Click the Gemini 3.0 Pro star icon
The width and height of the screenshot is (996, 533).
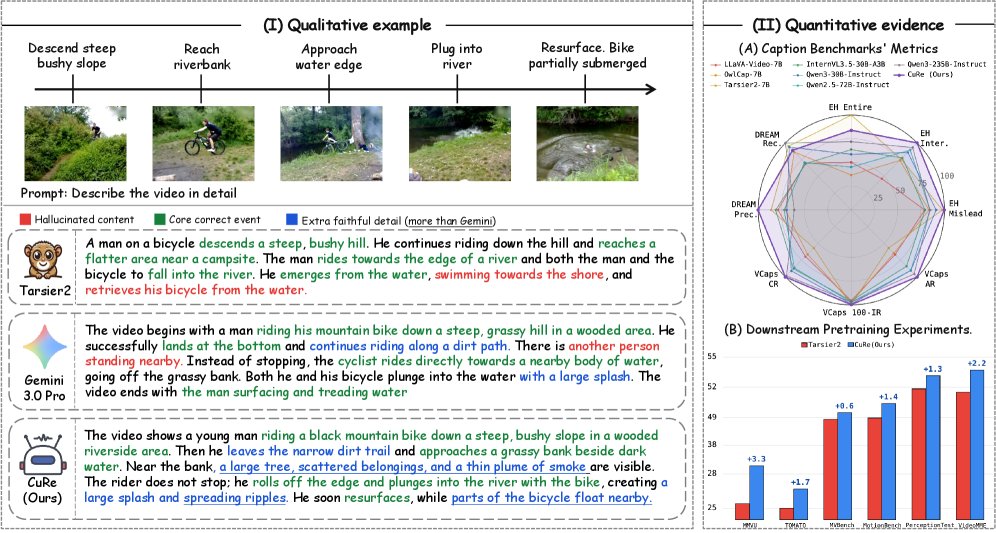click(x=43, y=347)
